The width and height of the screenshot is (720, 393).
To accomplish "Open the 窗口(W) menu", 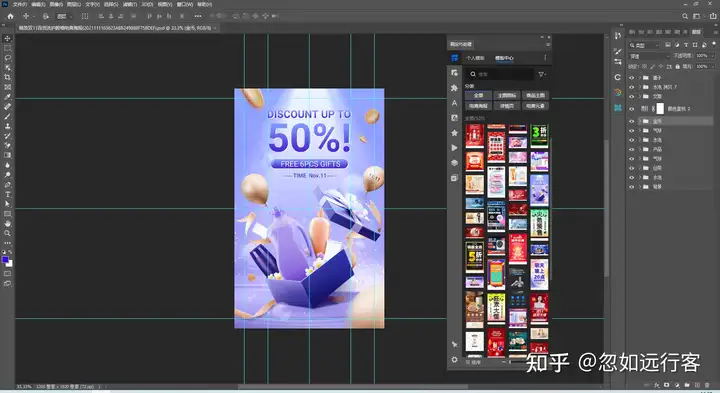I will pyautogui.click(x=185, y=4).
